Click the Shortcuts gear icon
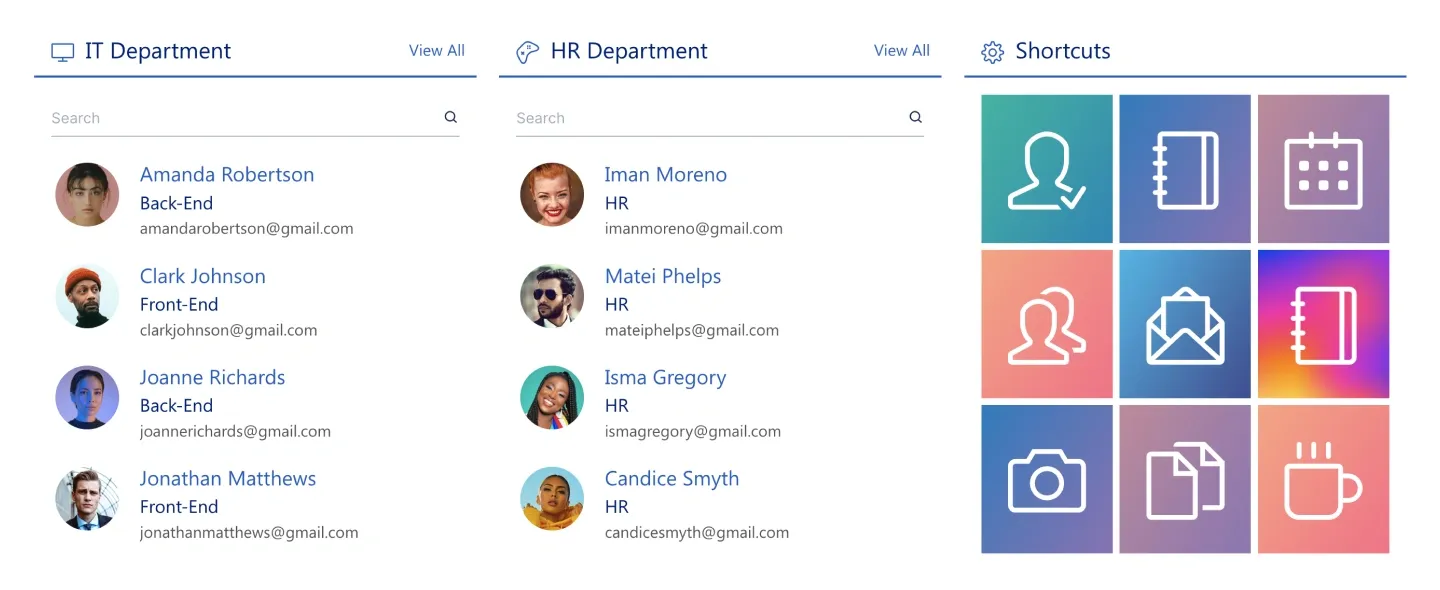The width and height of the screenshot is (1440, 590). 992,52
